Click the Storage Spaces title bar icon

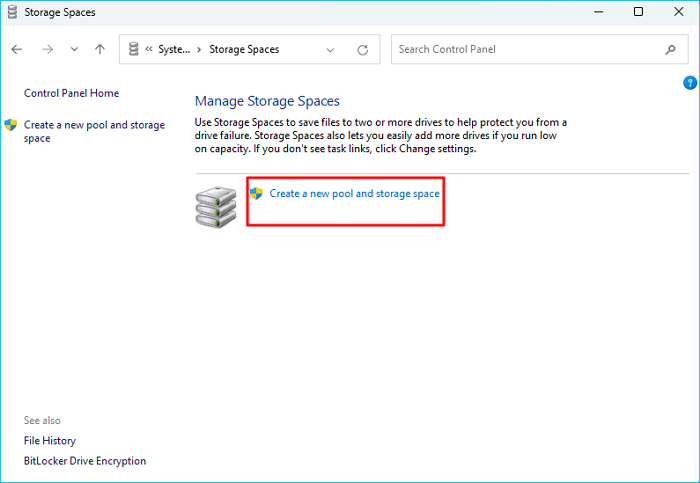(x=11, y=12)
